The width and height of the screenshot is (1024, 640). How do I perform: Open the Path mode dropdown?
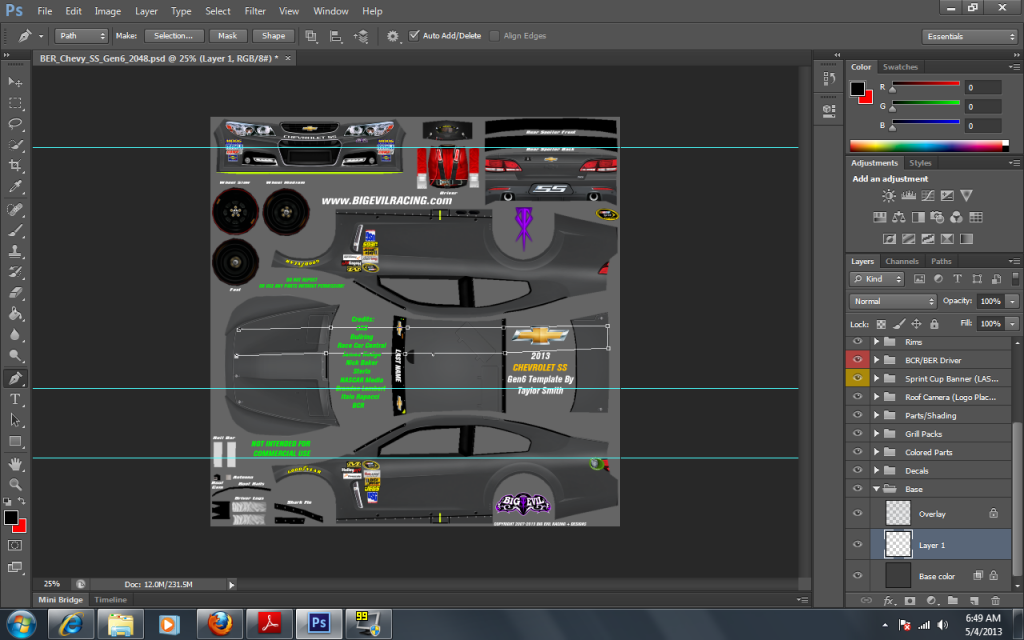pos(81,36)
